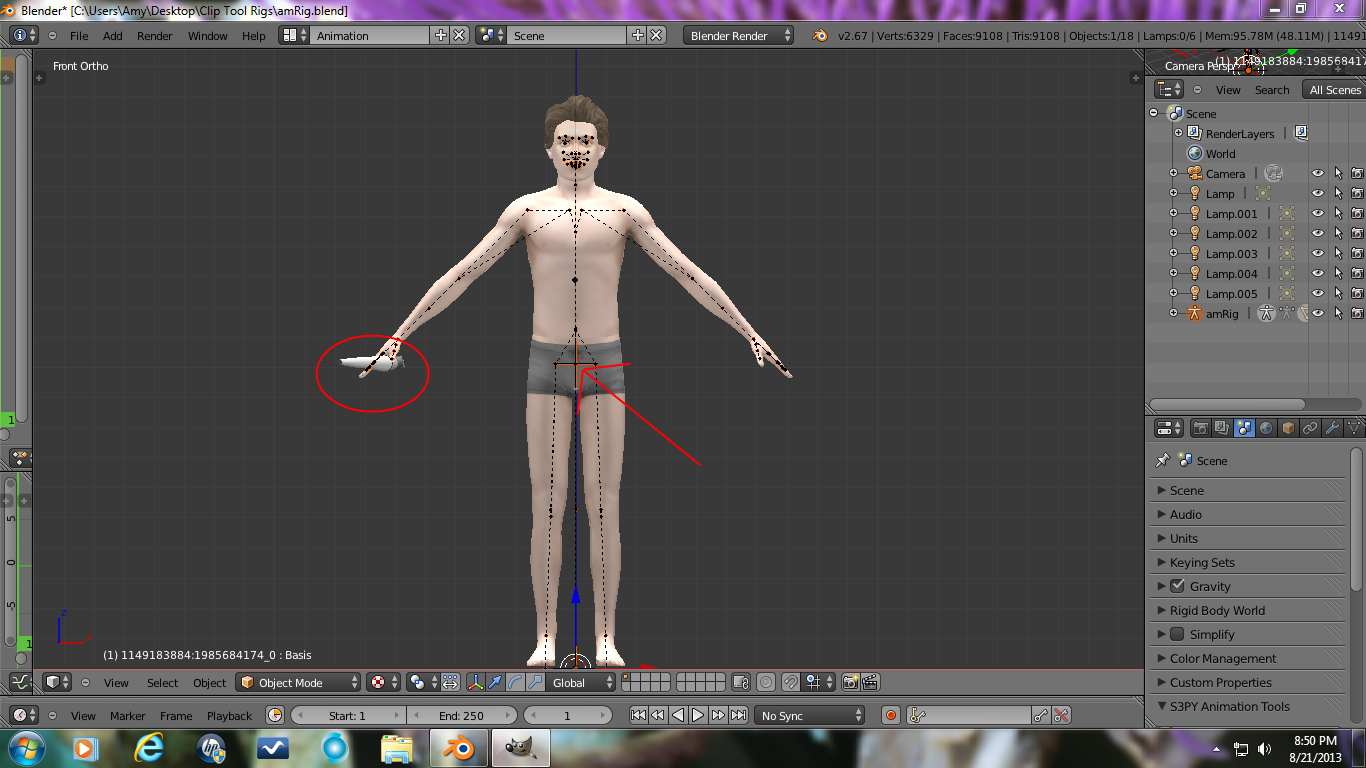Click Play Animation in reverse button
This screenshot has height=768, width=1366.
(678, 715)
